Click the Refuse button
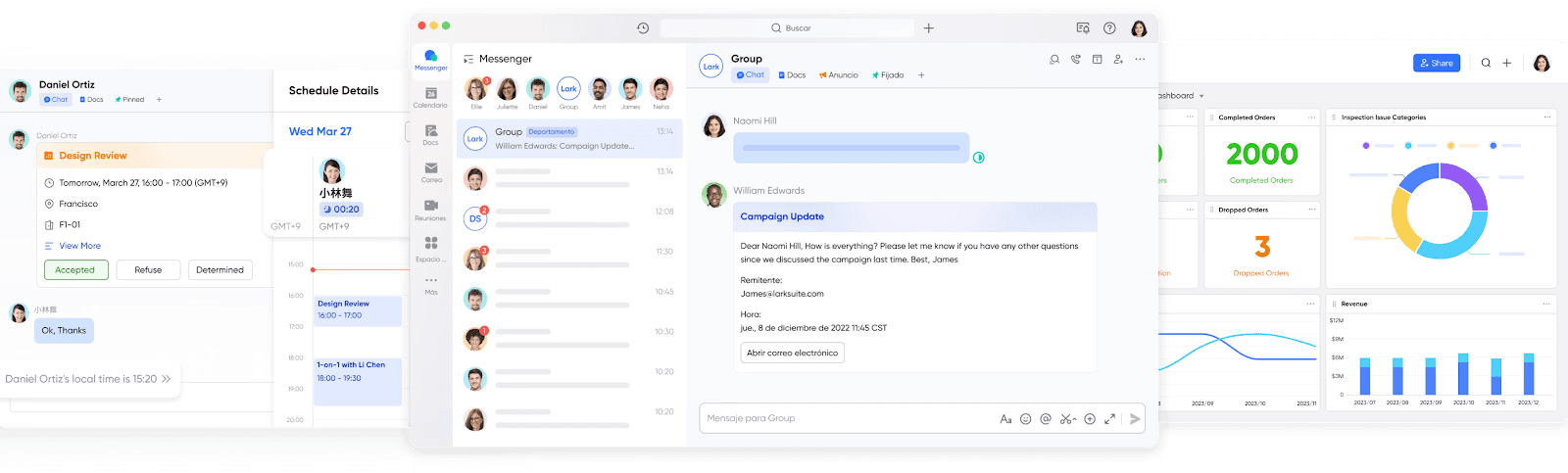The image size is (1568, 473). pos(148,270)
